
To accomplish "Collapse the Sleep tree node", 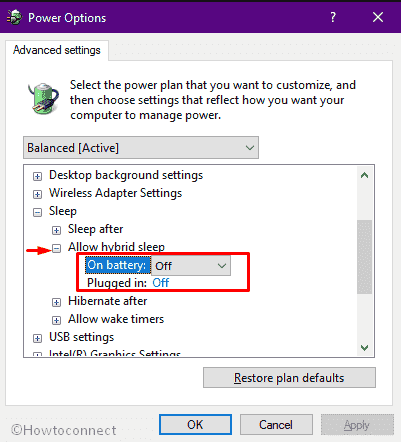I will [37, 212].
